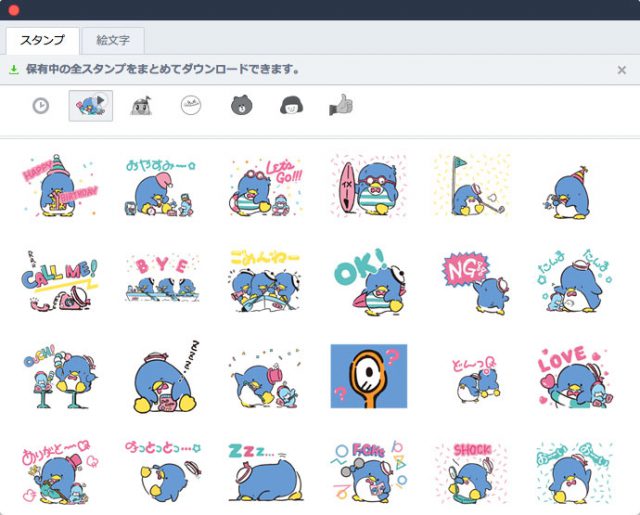Select the Brown bear sticker pack icon
640x515 pixels.
pos(242,106)
